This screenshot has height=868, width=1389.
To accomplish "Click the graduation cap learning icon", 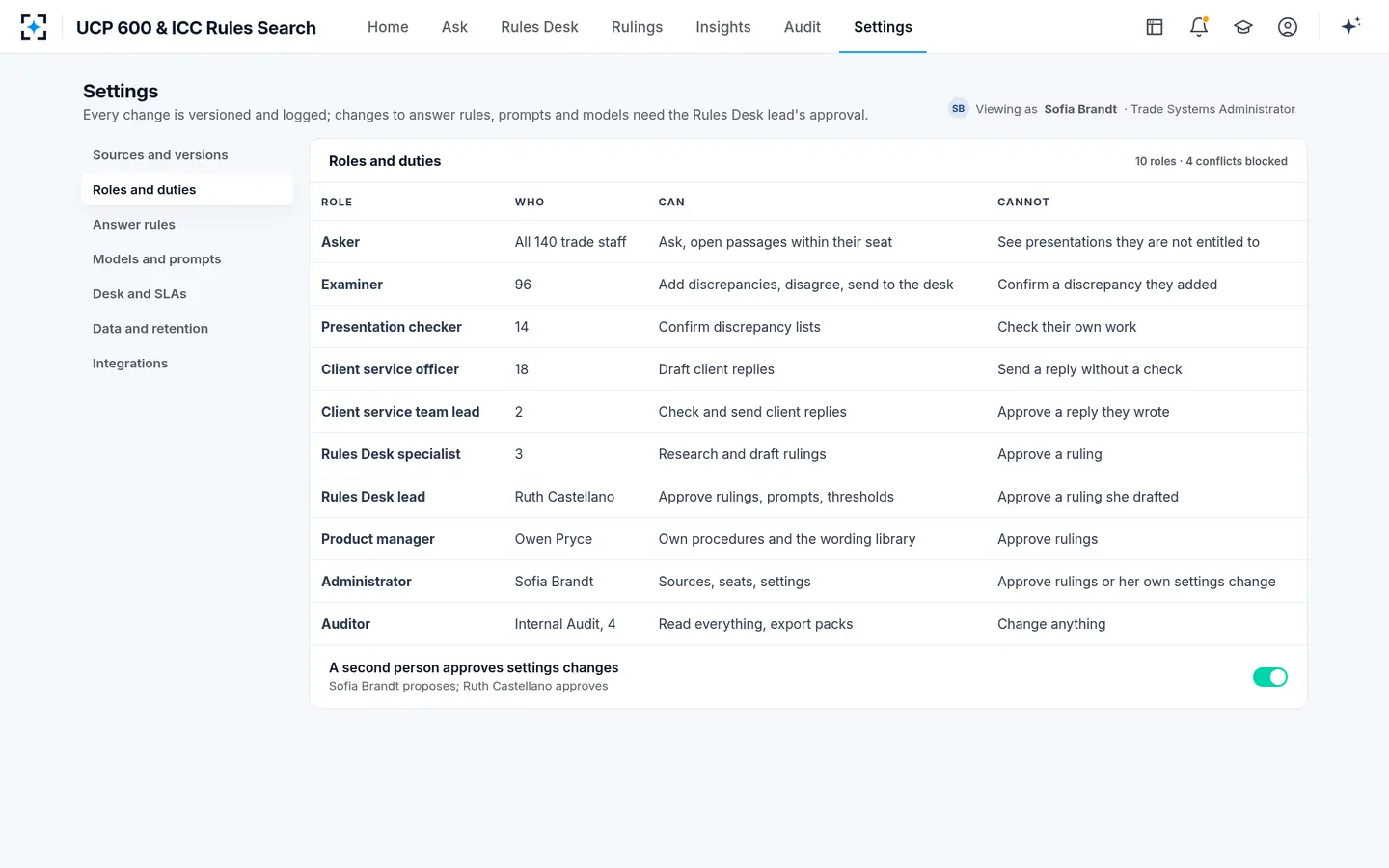I will pyautogui.click(x=1243, y=27).
